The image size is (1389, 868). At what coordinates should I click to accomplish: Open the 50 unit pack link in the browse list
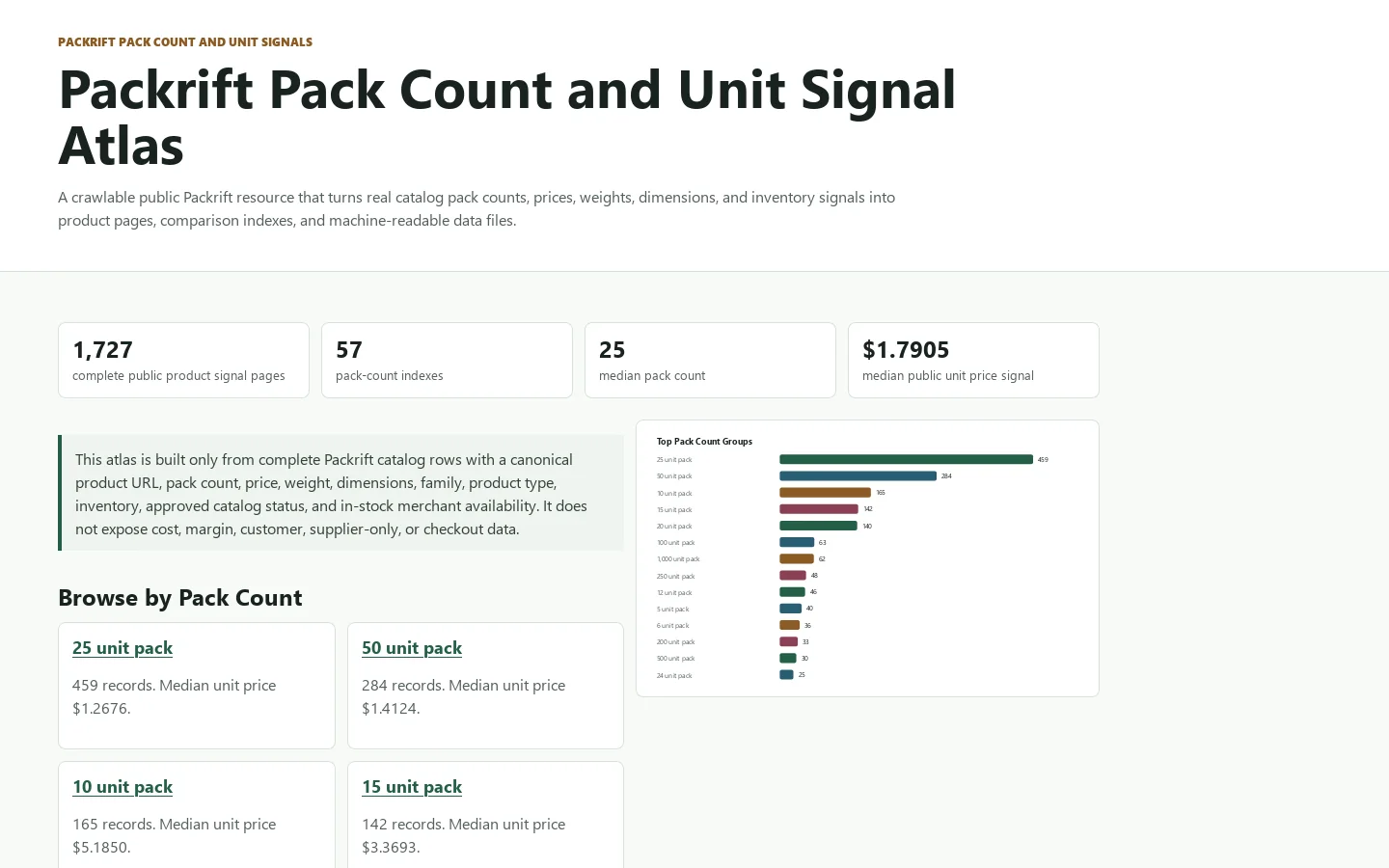tap(412, 648)
